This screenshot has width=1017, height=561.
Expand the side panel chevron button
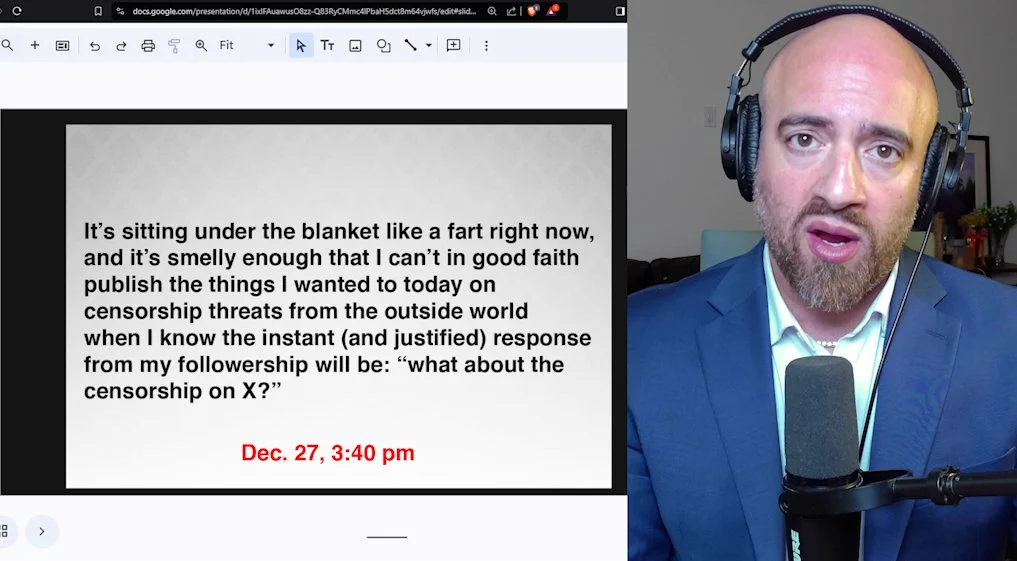point(41,531)
